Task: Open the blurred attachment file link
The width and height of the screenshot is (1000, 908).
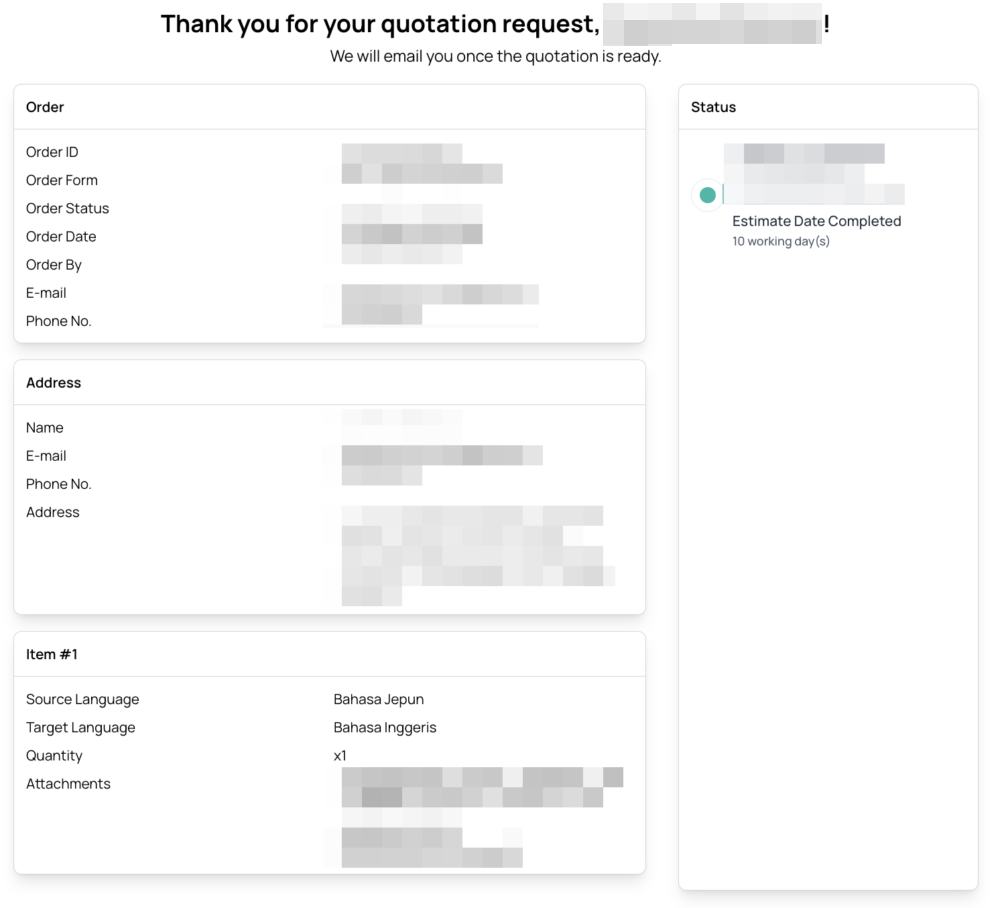Action: (x=480, y=787)
